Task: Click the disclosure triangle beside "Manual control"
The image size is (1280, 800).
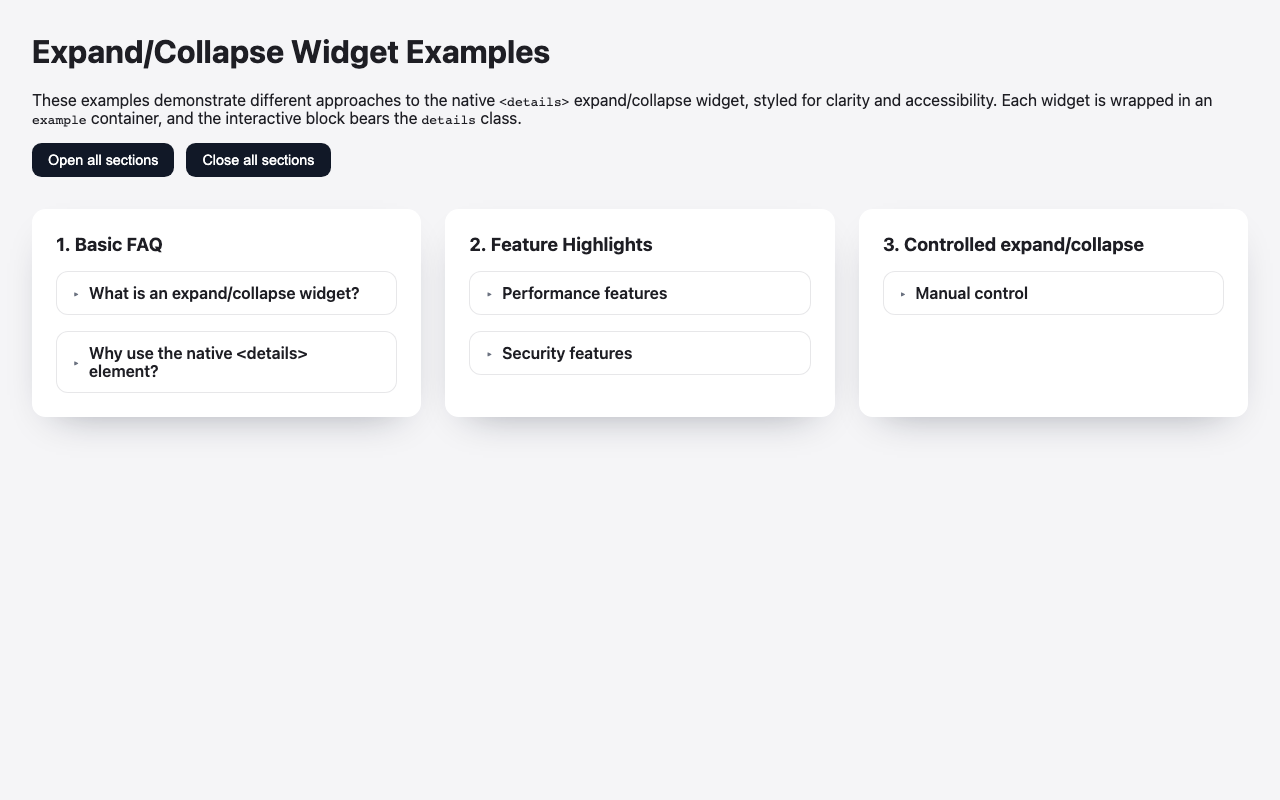Action: [902, 293]
